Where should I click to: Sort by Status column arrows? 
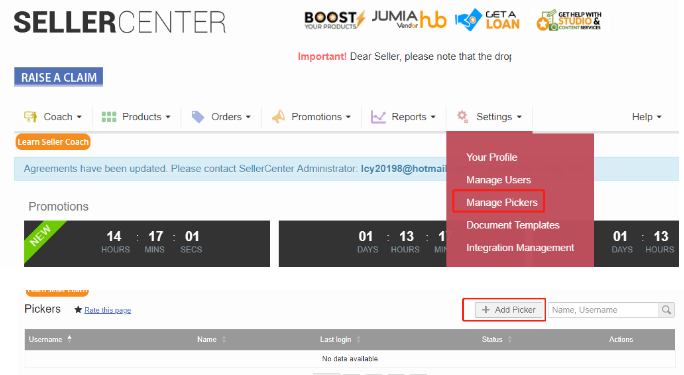click(510, 339)
